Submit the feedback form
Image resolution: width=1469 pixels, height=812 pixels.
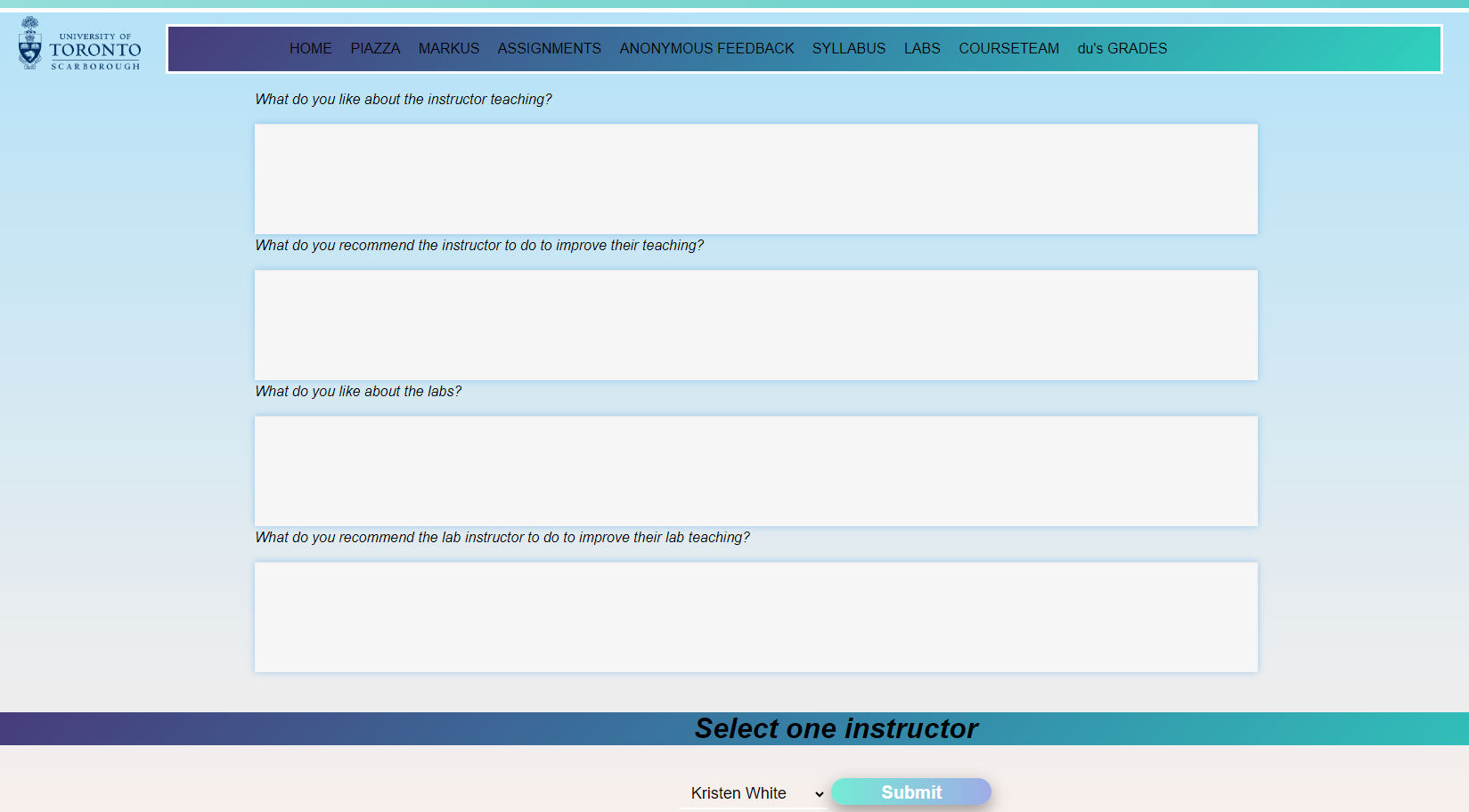[x=911, y=792]
